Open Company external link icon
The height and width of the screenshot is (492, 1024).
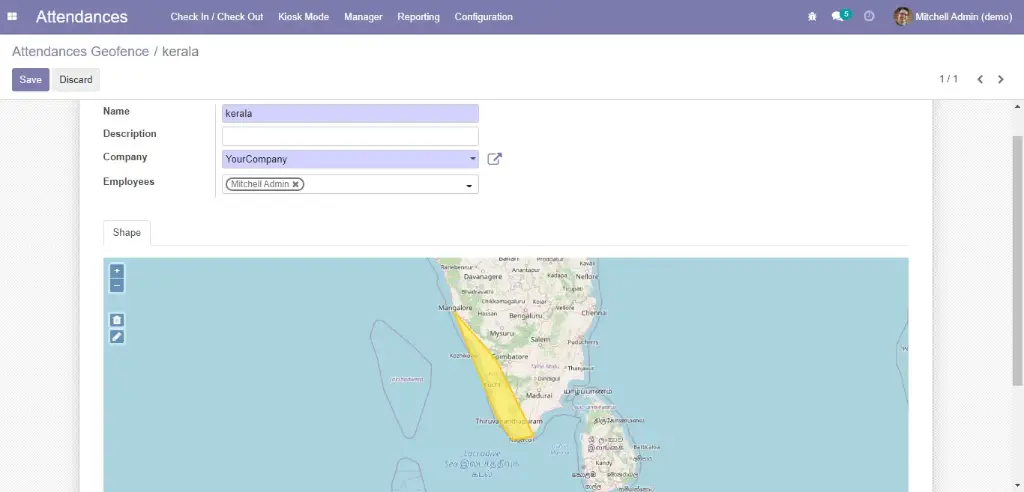[494, 159]
